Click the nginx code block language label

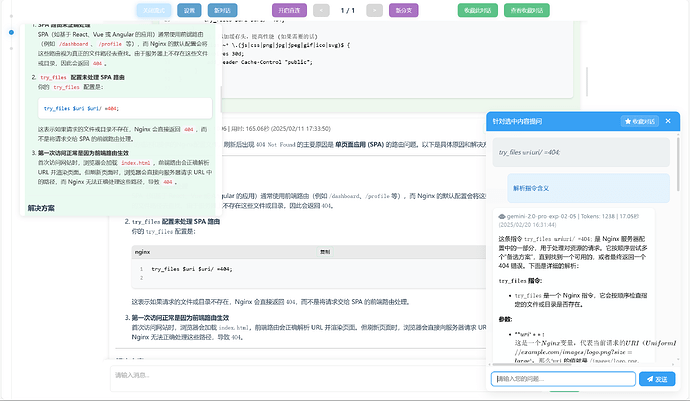143,252
